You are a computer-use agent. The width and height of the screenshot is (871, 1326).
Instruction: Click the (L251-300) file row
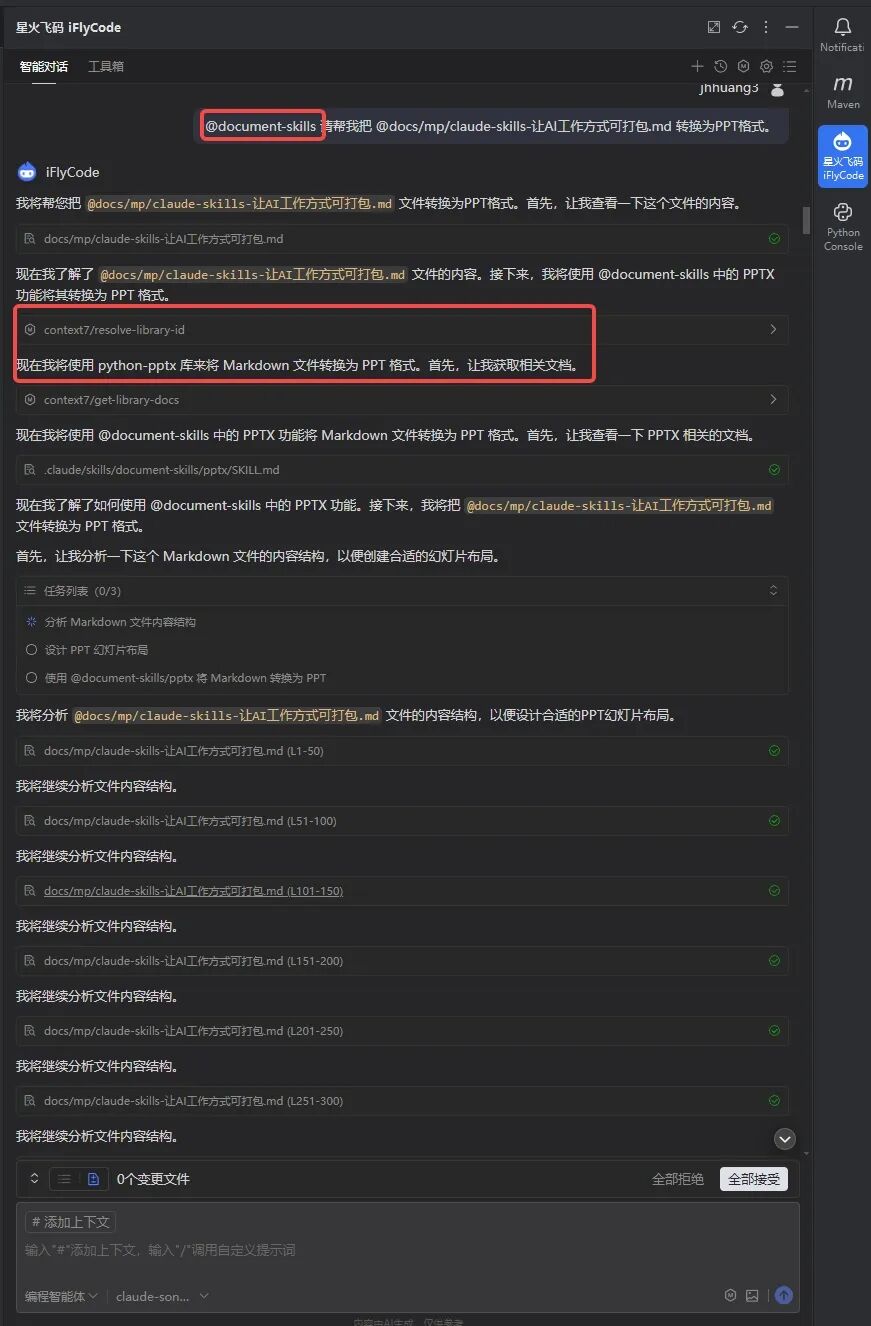pyautogui.click(x=402, y=1100)
